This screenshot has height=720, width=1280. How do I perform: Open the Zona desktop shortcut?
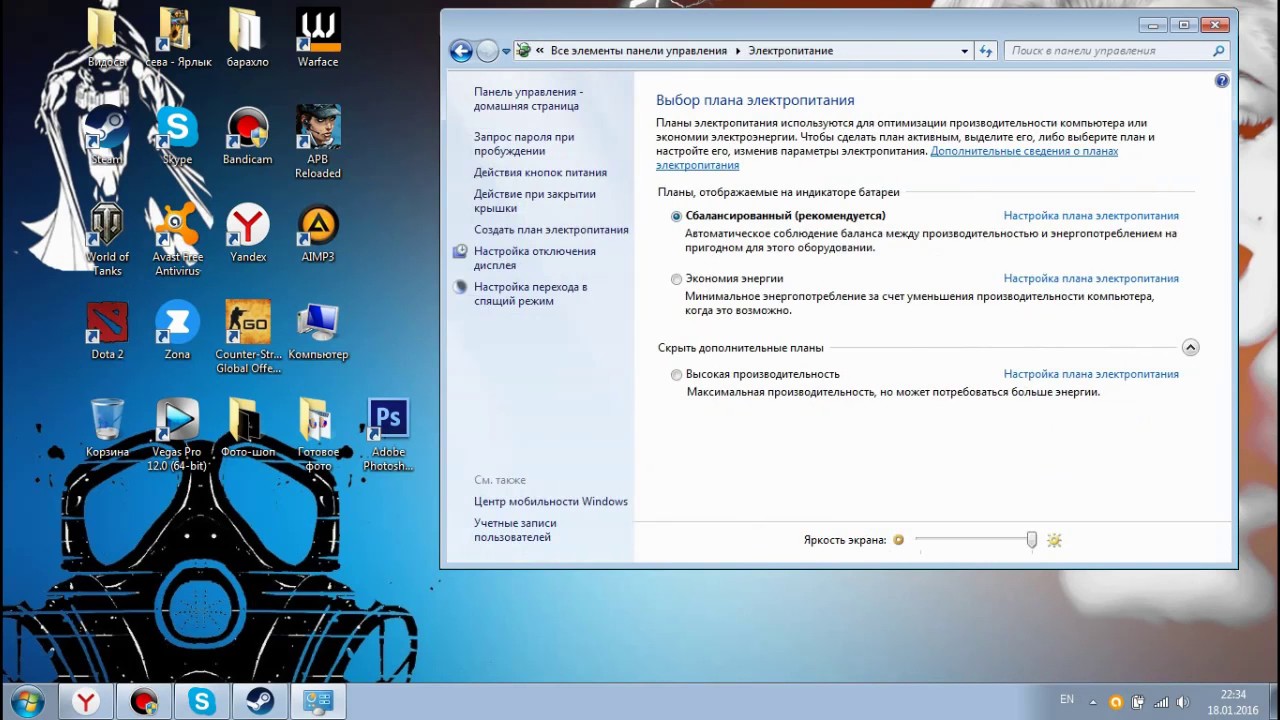[177, 330]
